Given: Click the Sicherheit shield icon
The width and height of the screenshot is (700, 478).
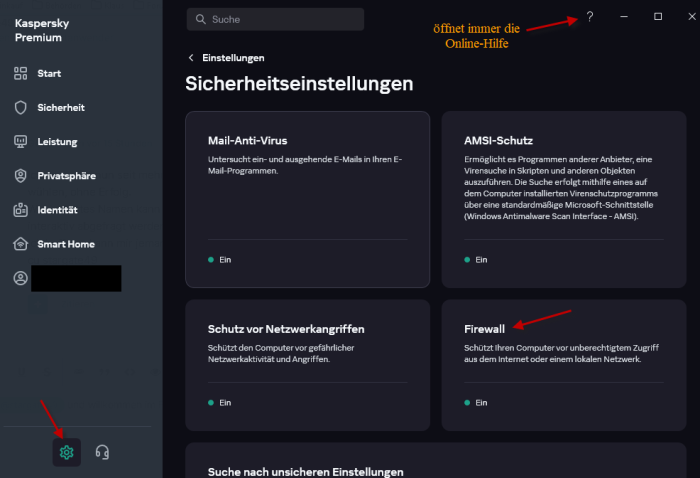Looking at the screenshot, I should pyautogui.click(x=21, y=108).
